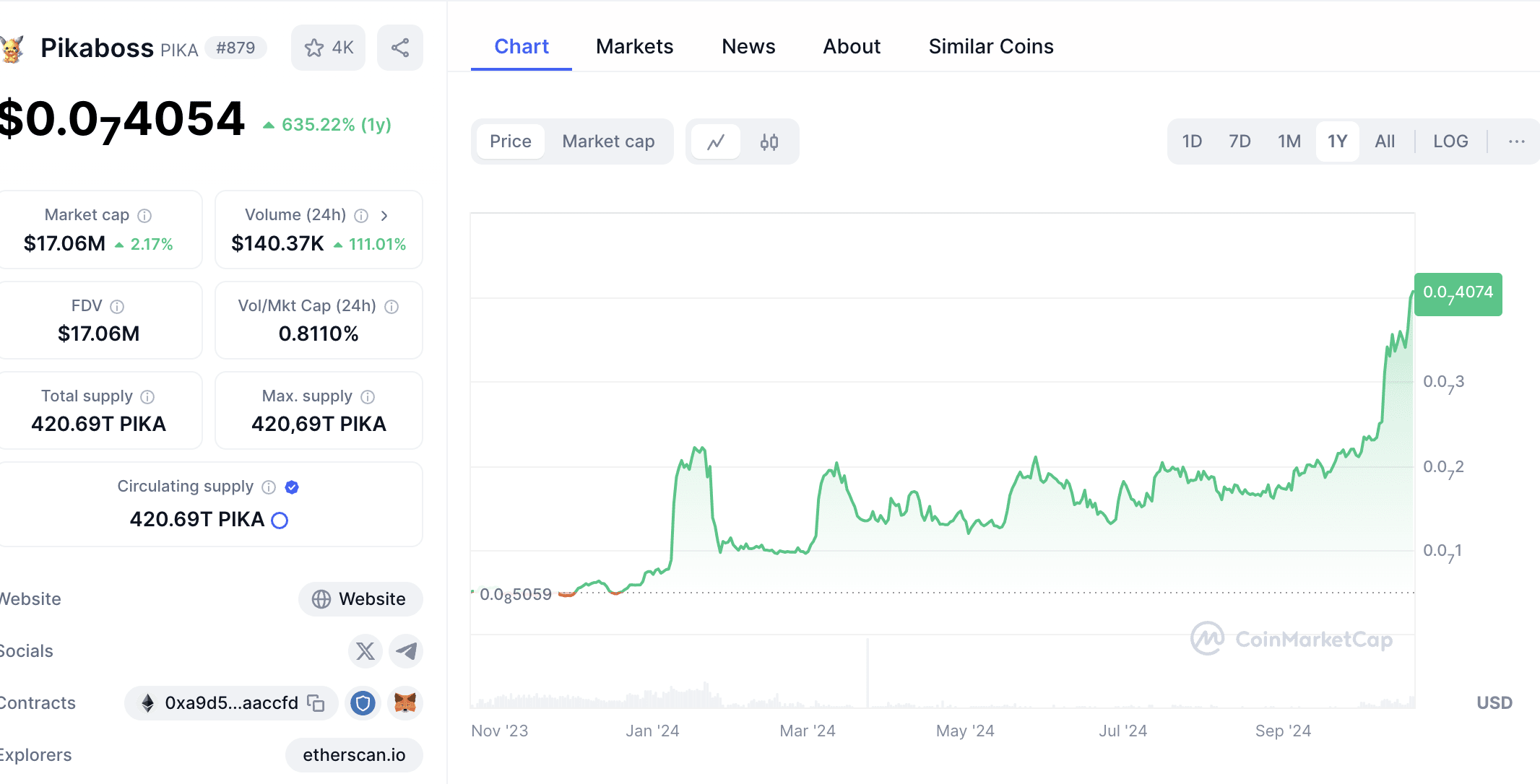Open the X (Twitter) social link
Viewport: 1540px width, 784px height.
pyautogui.click(x=365, y=651)
